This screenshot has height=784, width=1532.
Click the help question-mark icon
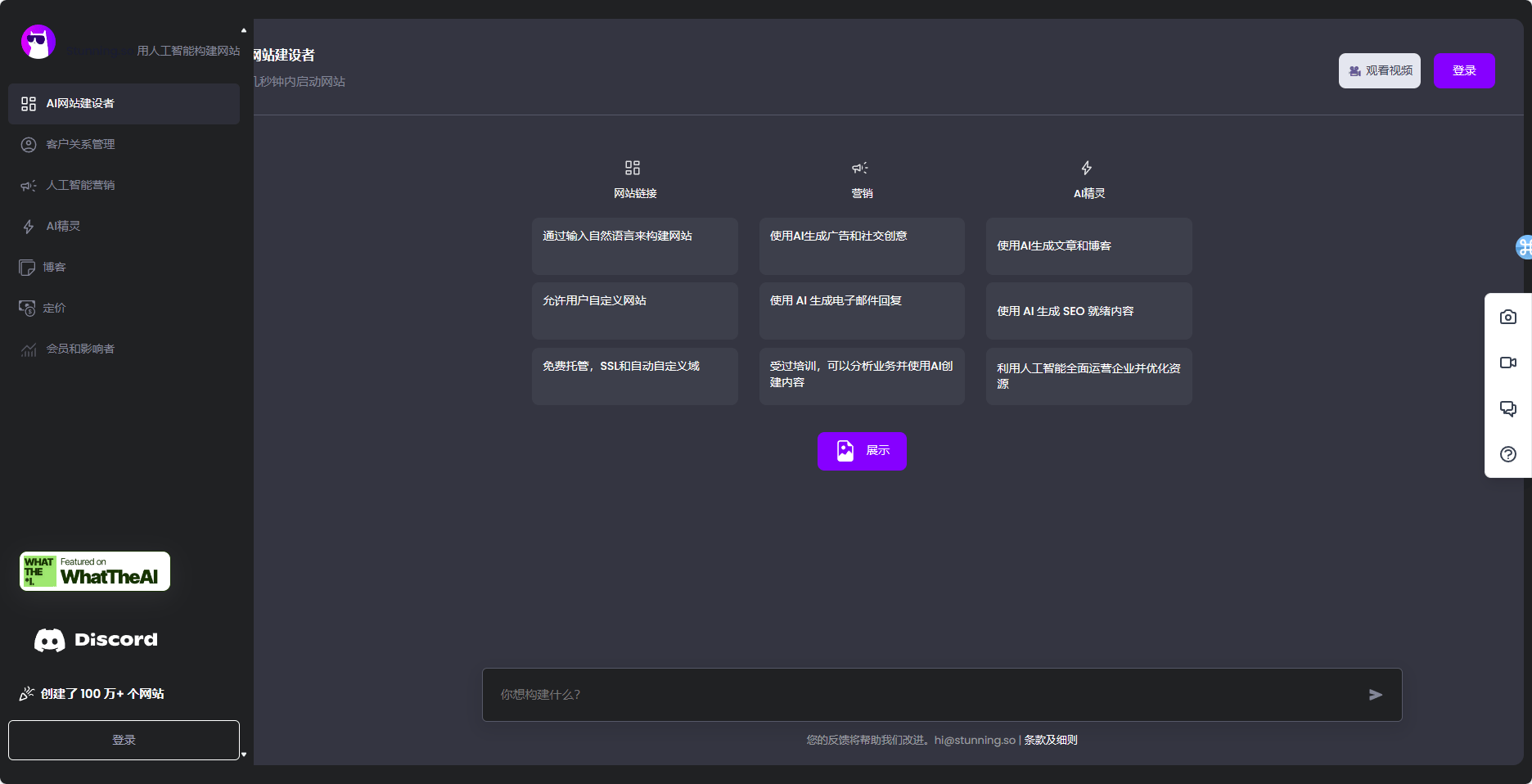tap(1508, 454)
